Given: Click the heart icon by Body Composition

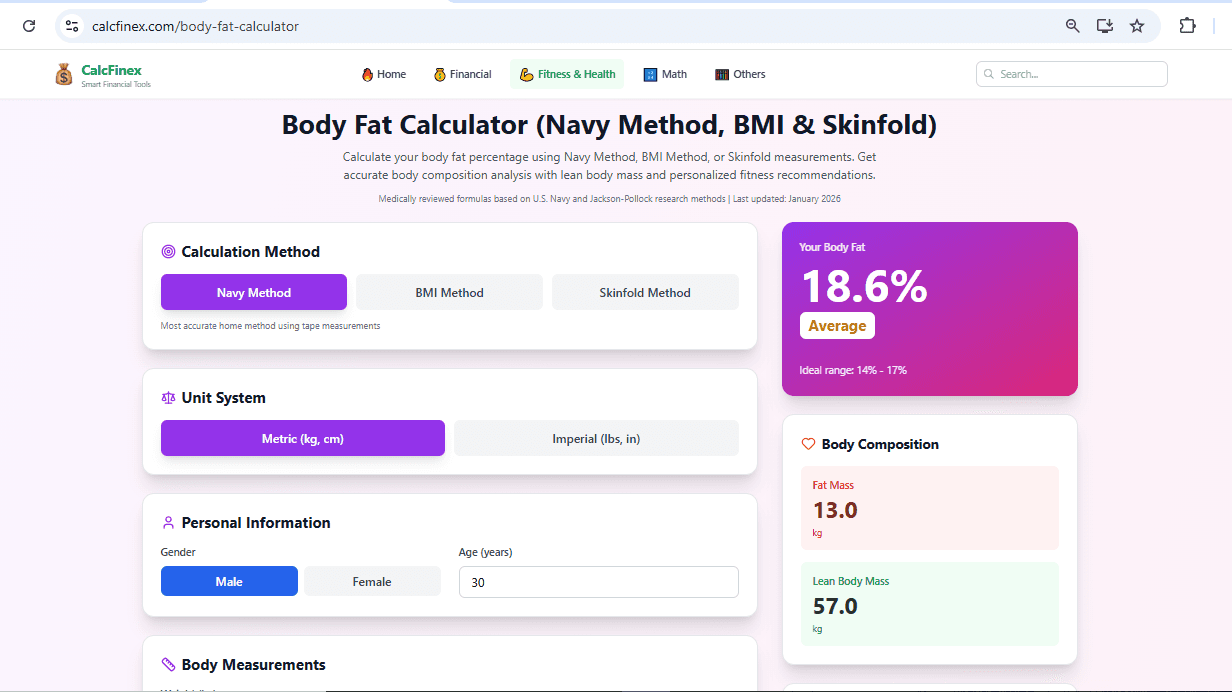Looking at the screenshot, I should pos(809,444).
